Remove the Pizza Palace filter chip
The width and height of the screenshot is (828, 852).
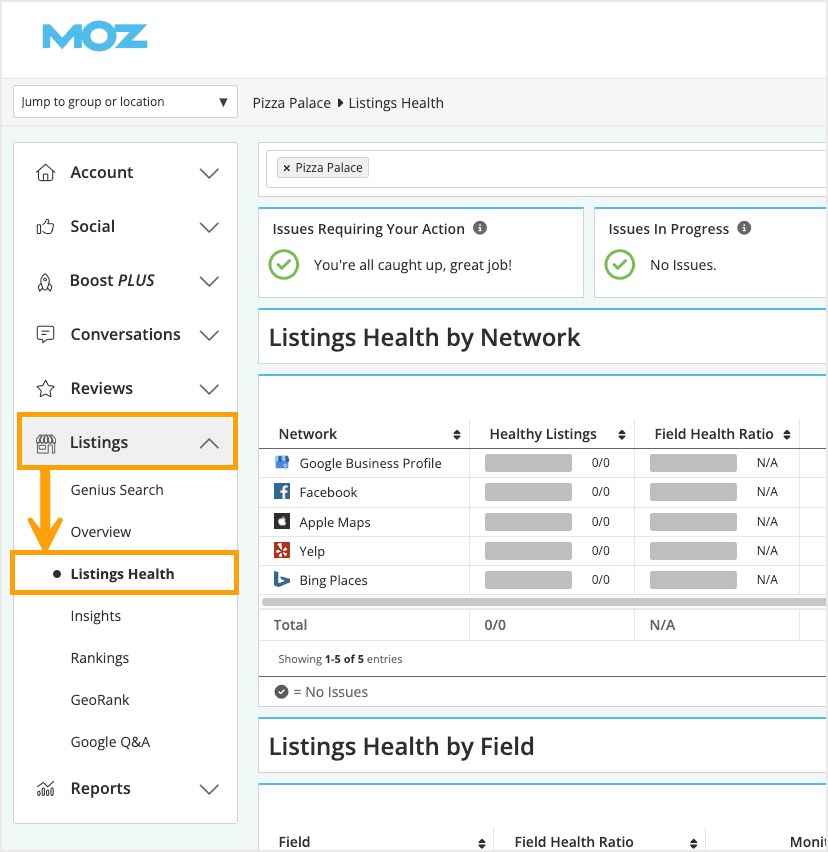coord(286,167)
